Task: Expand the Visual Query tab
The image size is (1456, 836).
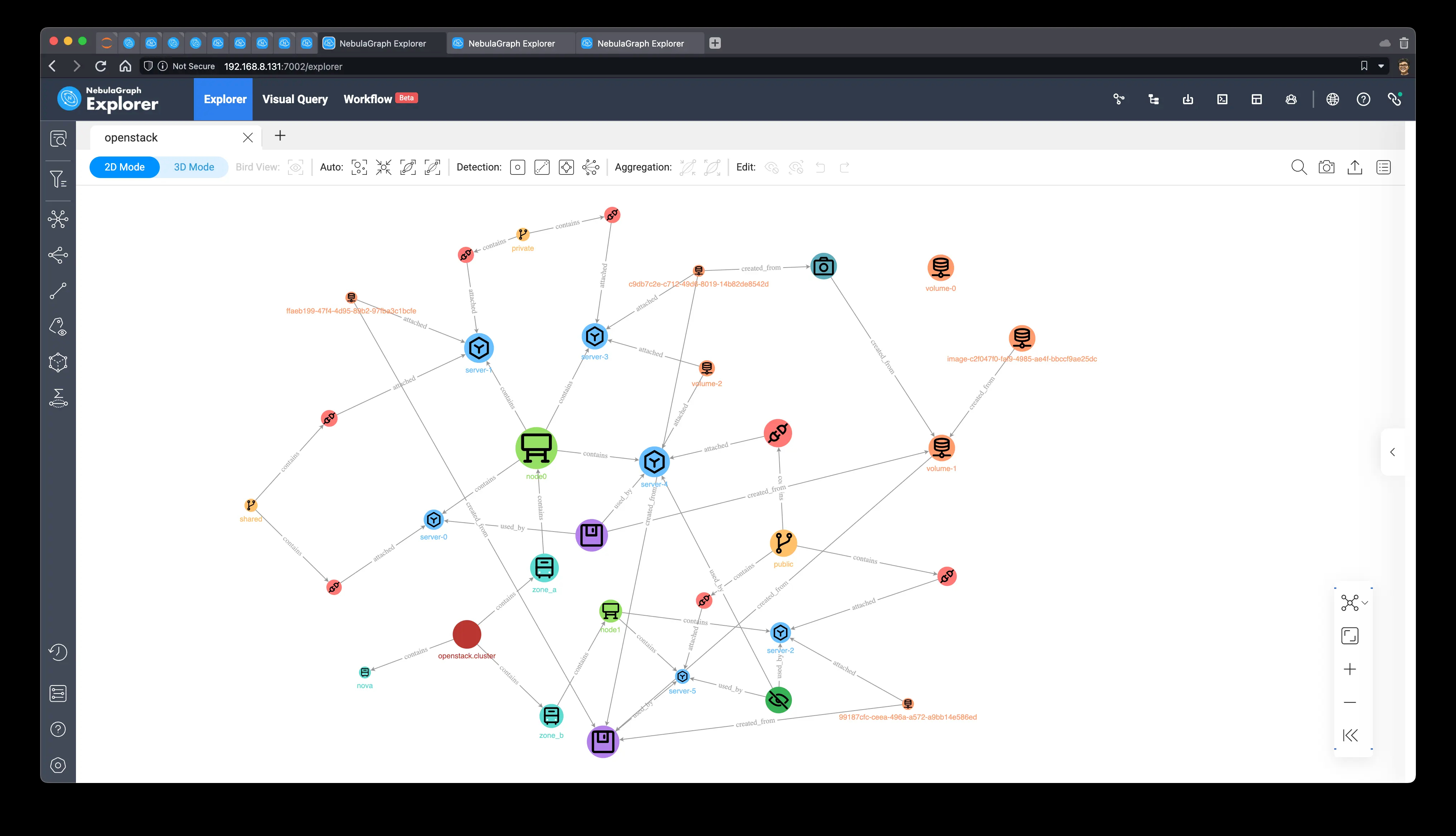Action: click(295, 98)
